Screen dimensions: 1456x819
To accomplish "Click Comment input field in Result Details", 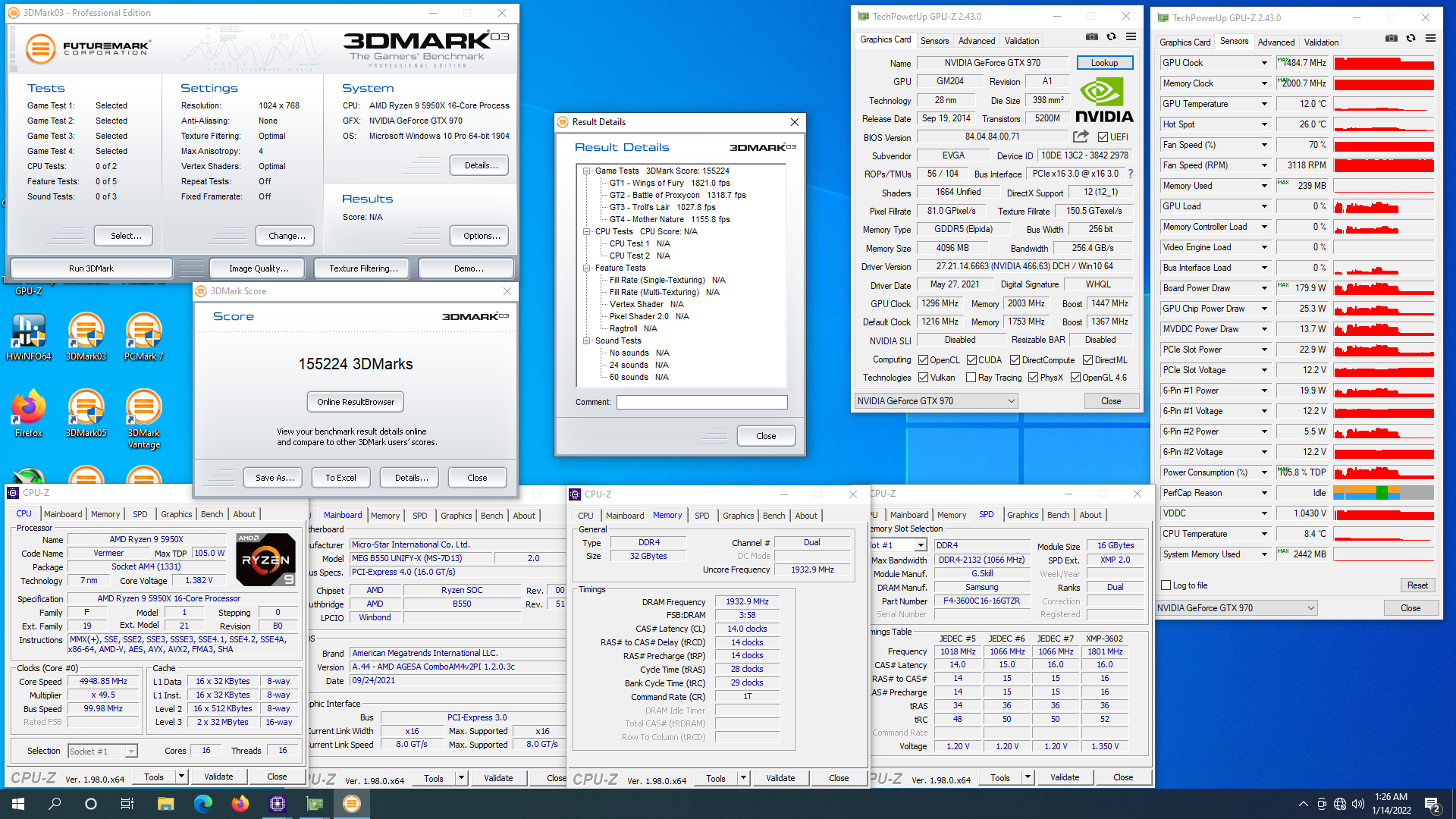I will (x=701, y=403).
